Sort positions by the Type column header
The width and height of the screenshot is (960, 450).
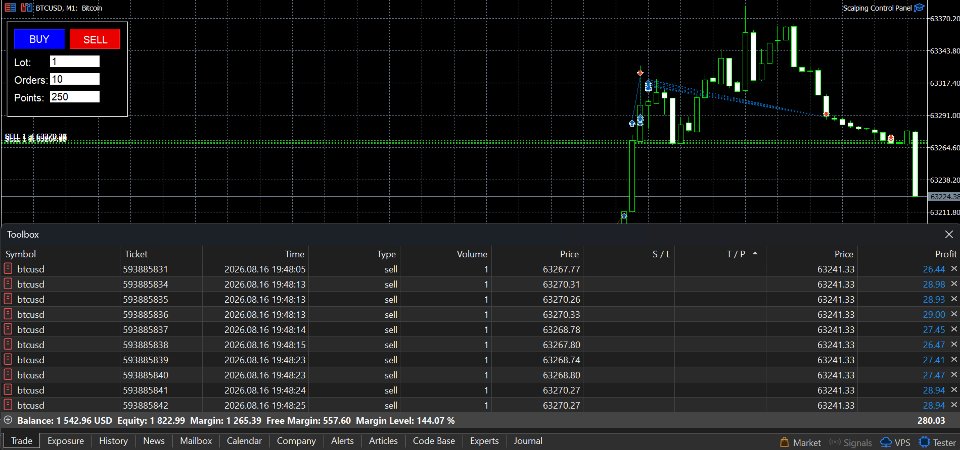[386, 254]
